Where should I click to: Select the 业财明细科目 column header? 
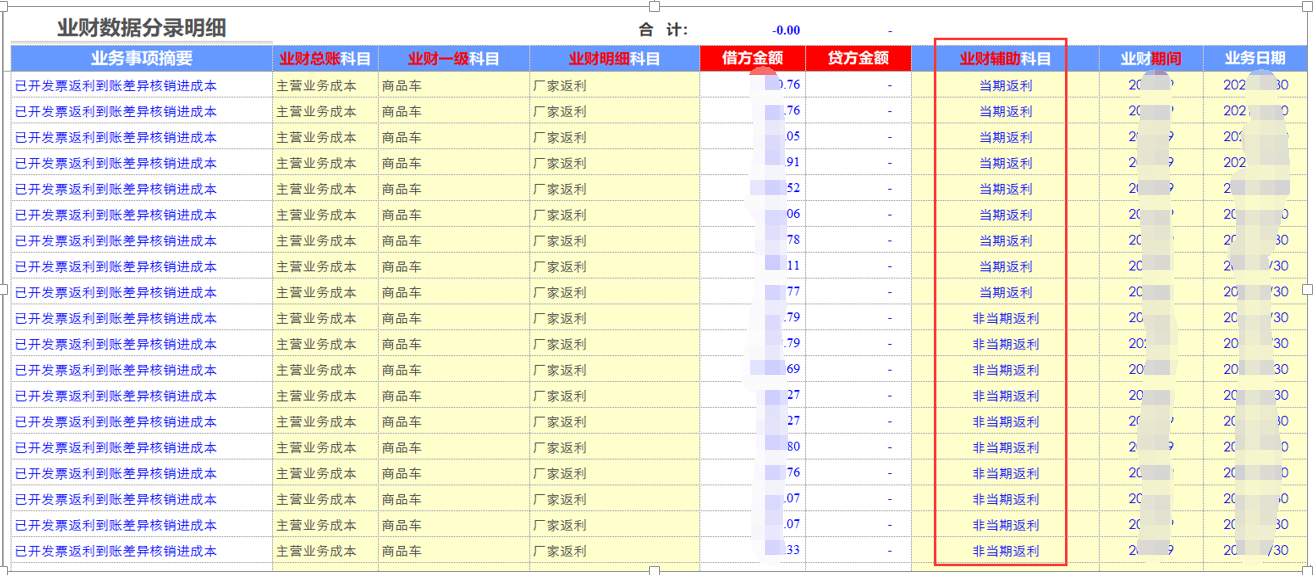pyautogui.click(x=615, y=59)
